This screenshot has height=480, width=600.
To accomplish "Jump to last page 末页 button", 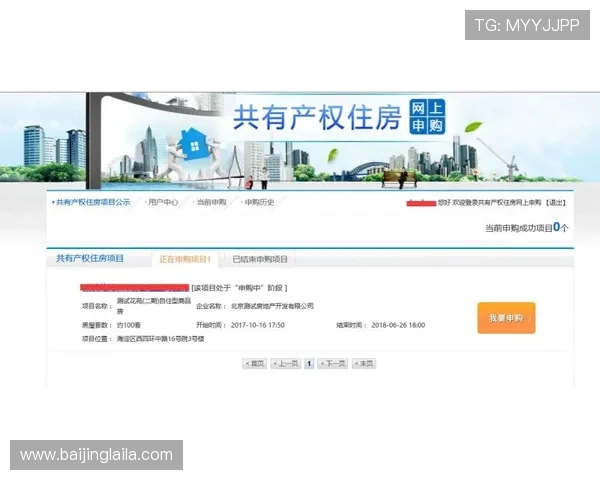I will [364, 363].
